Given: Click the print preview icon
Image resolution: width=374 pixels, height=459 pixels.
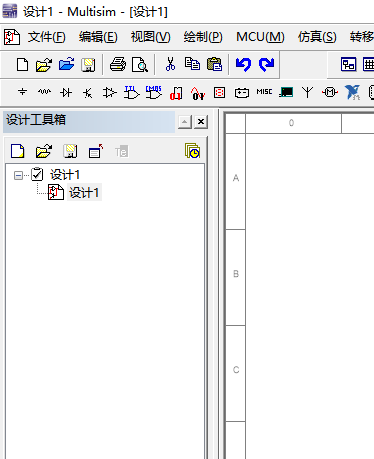Looking at the screenshot, I should [140, 64].
